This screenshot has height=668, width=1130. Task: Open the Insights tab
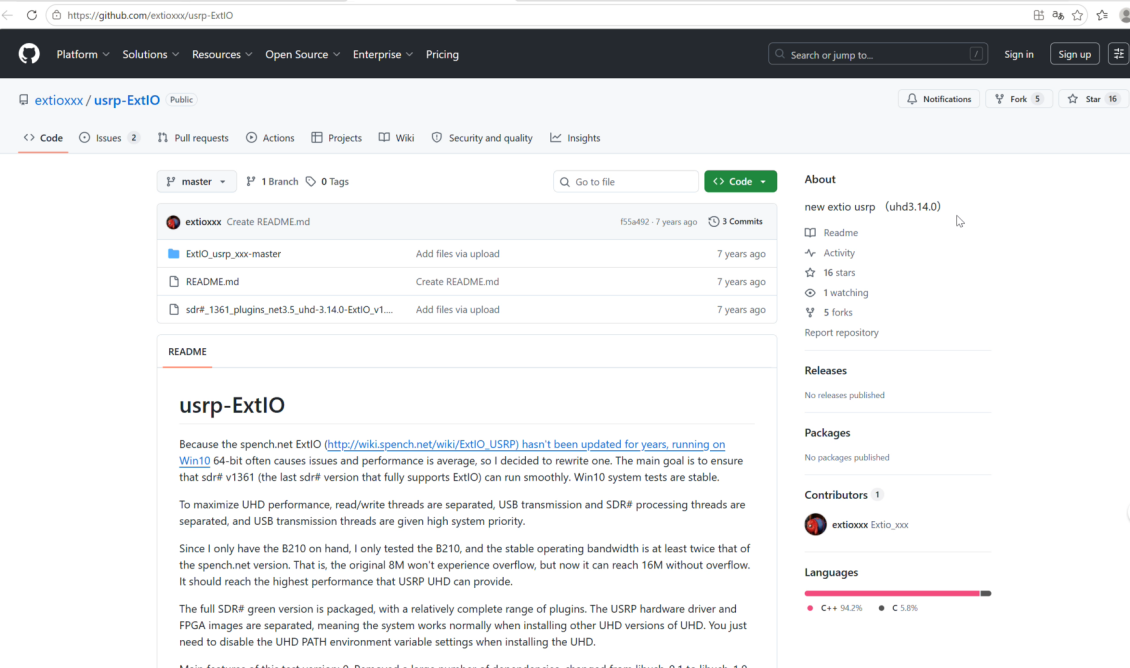click(x=575, y=138)
